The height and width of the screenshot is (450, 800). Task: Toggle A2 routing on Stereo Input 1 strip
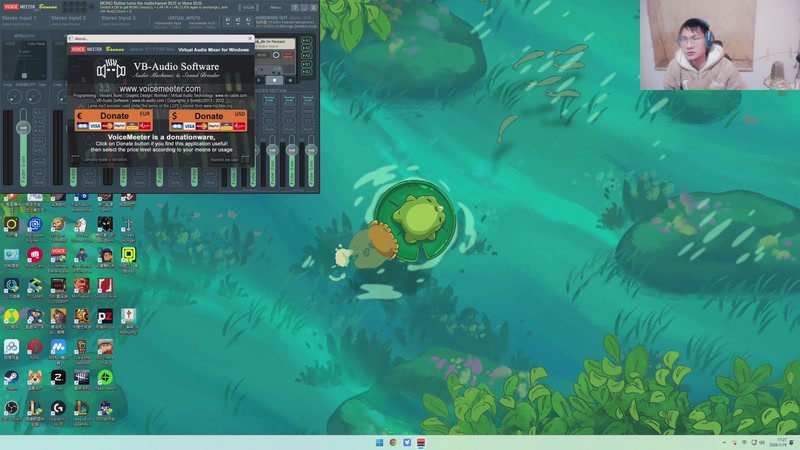point(39,122)
